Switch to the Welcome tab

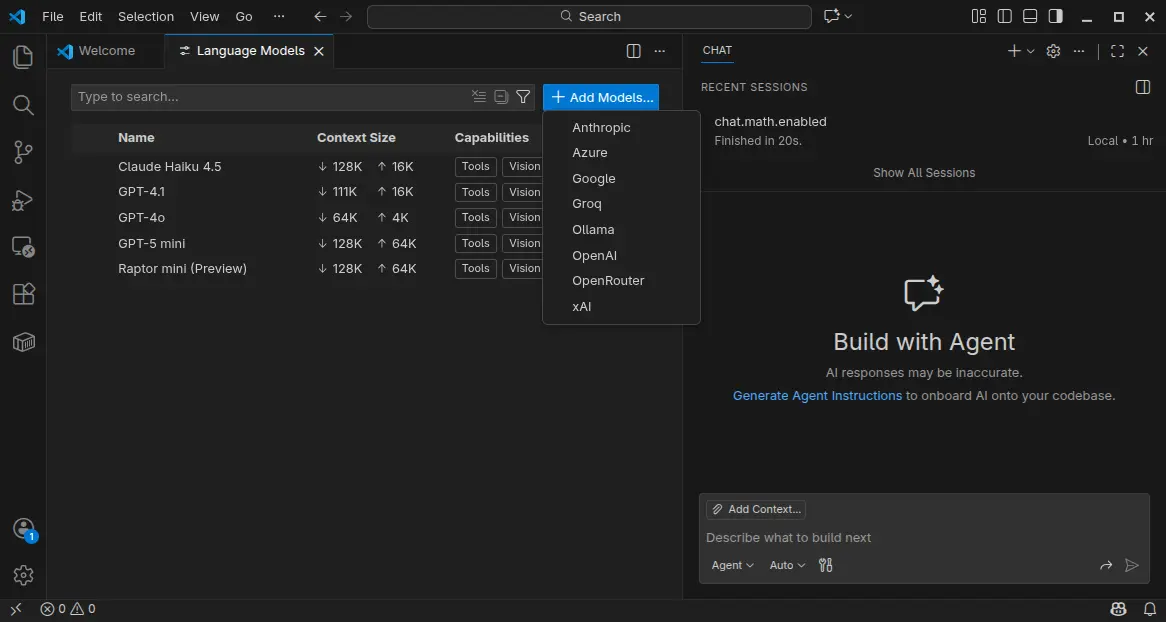coord(106,51)
